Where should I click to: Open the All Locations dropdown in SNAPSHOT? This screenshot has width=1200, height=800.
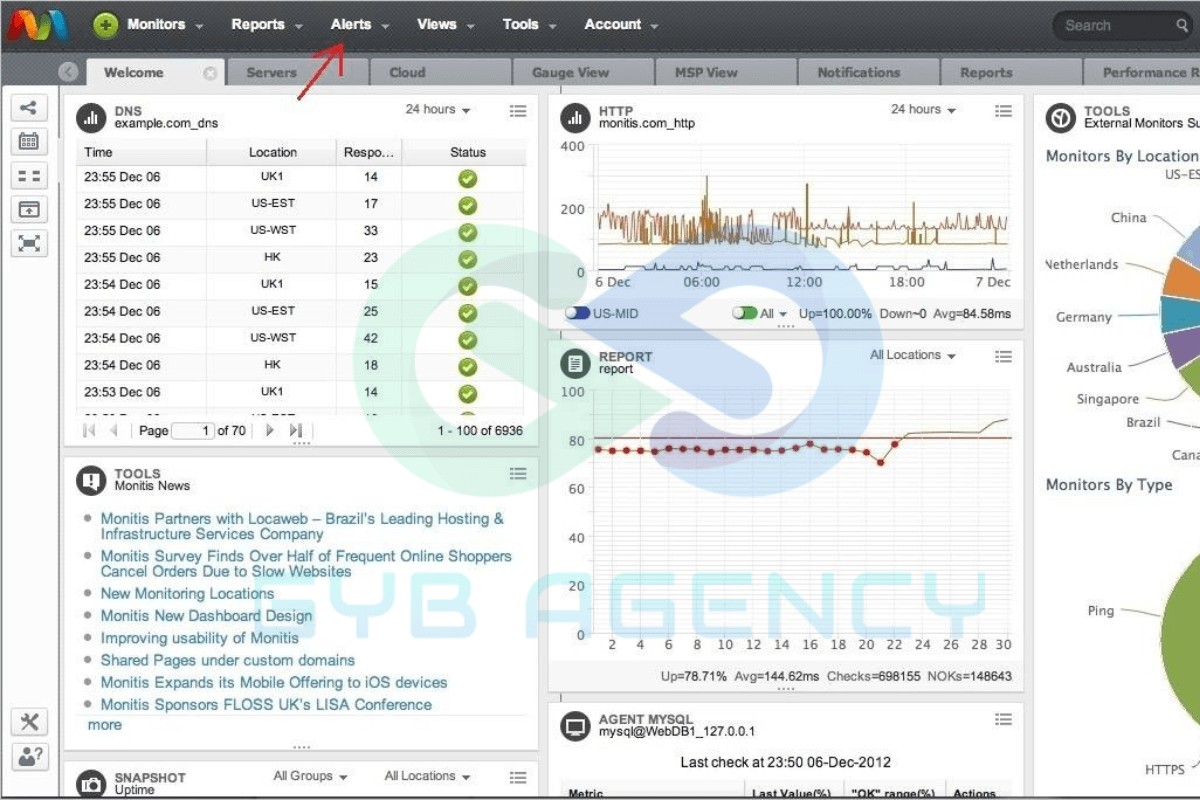click(x=427, y=776)
